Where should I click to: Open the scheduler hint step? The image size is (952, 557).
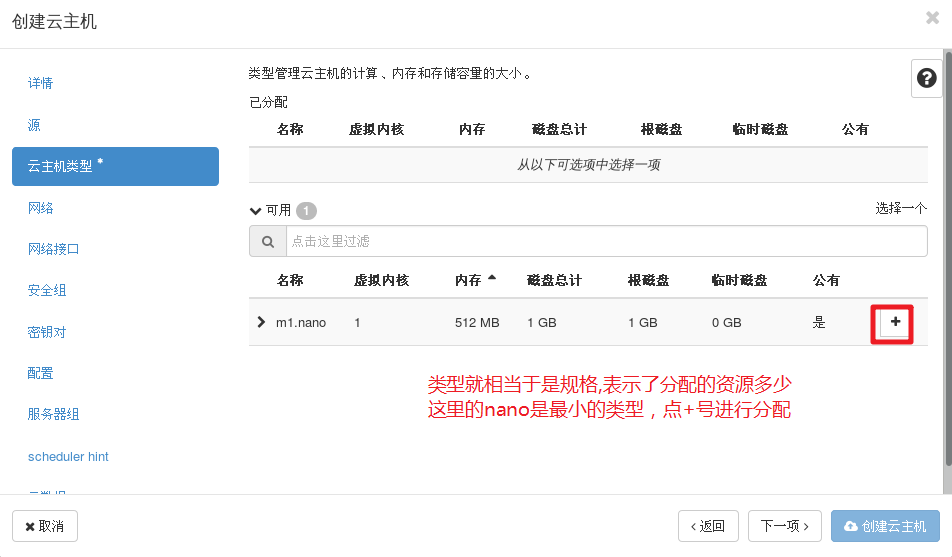[x=68, y=457]
